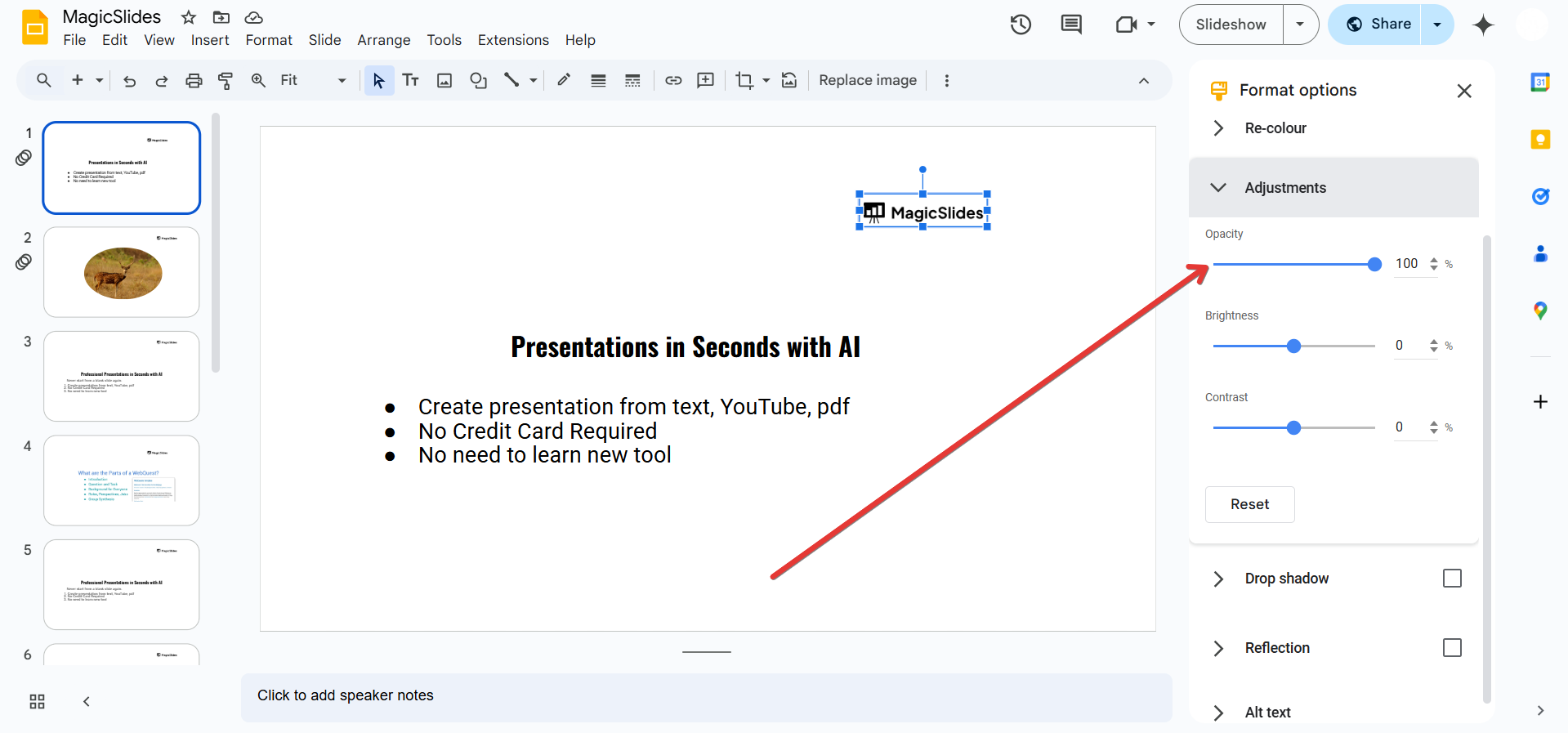The image size is (1568, 733).
Task: Open the insert link icon
Action: coord(673,80)
